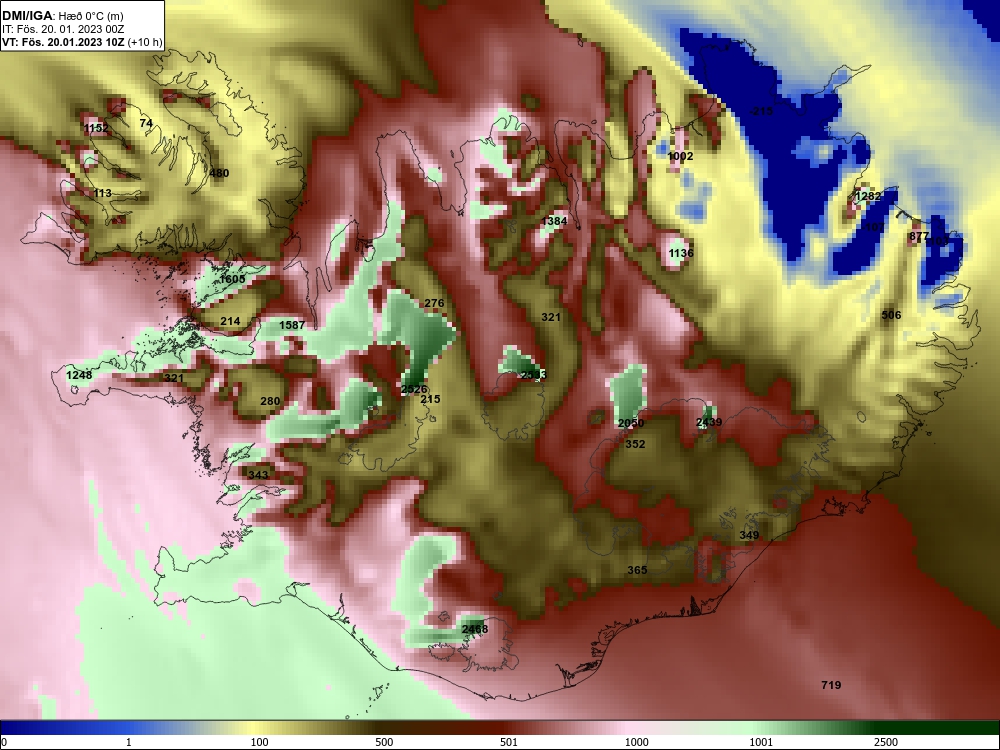
Task: Click the map value 506
Action: (891, 315)
